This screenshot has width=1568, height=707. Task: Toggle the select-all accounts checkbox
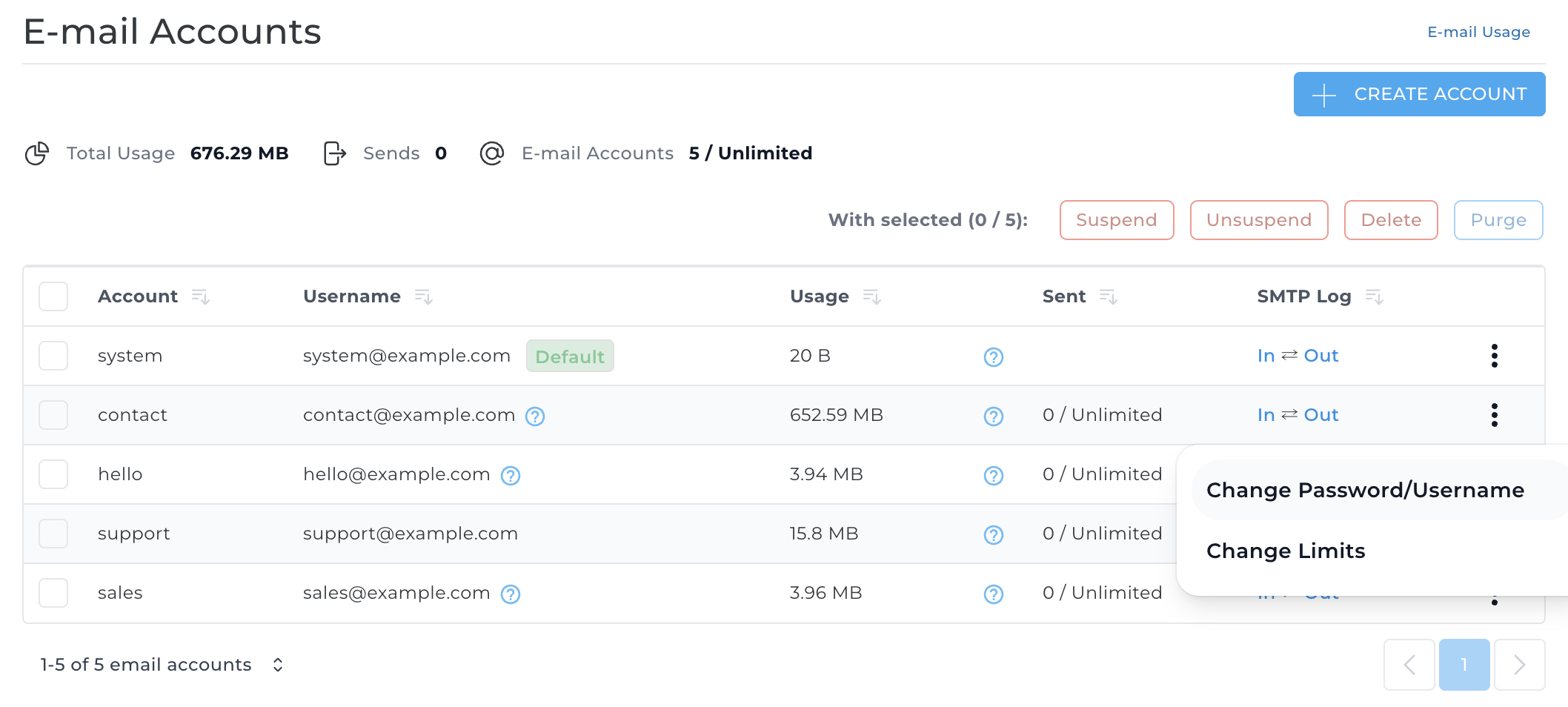pos(53,296)
